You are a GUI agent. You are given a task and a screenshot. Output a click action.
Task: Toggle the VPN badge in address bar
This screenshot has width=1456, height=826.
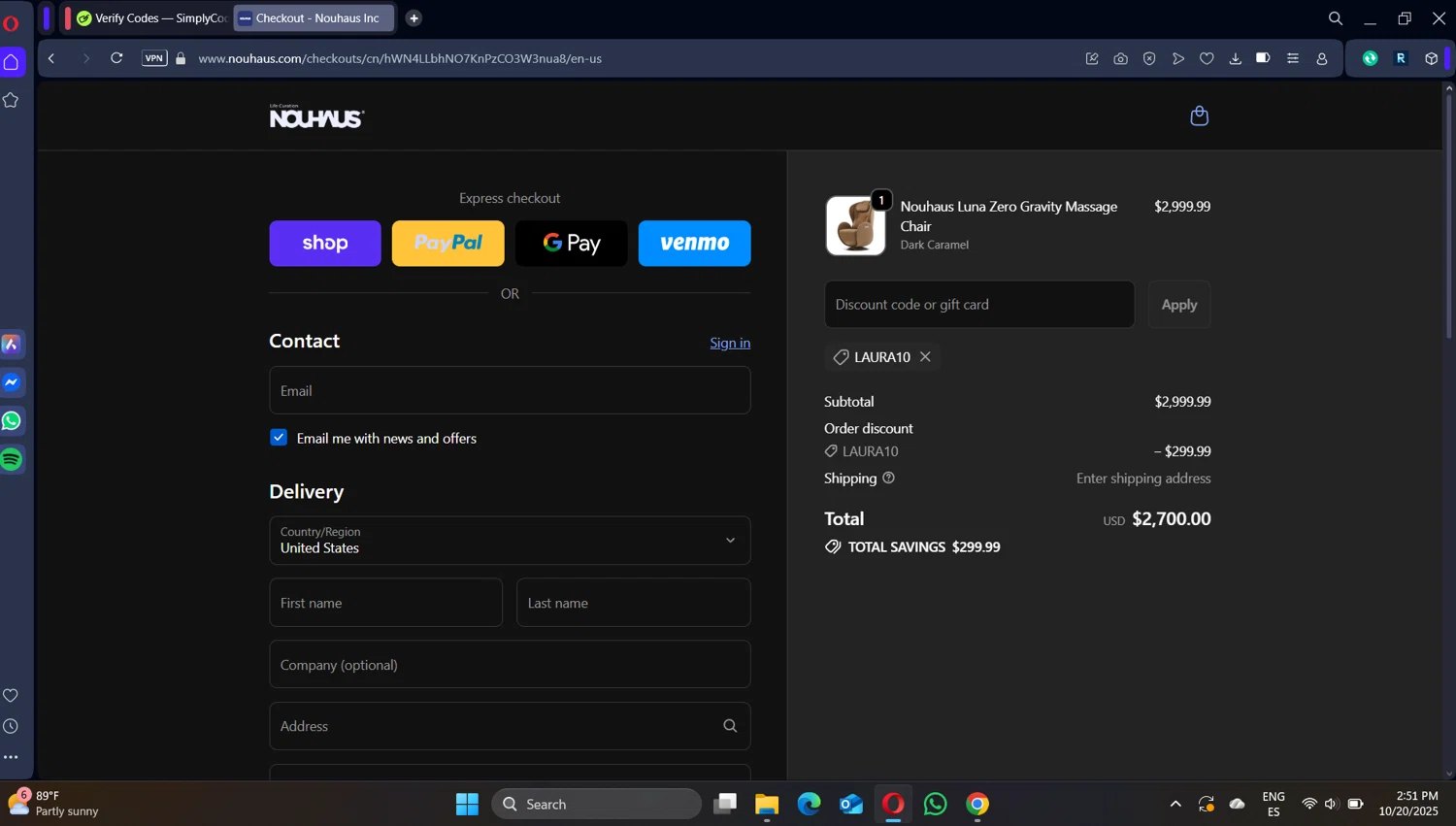pyautogui.click(x=154, y=58)
